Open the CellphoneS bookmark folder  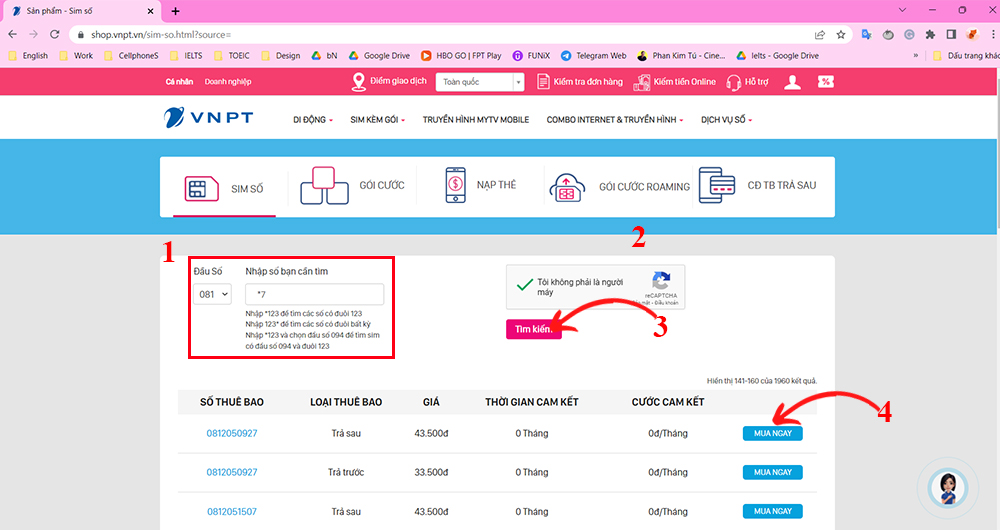[x=131, y=55]
